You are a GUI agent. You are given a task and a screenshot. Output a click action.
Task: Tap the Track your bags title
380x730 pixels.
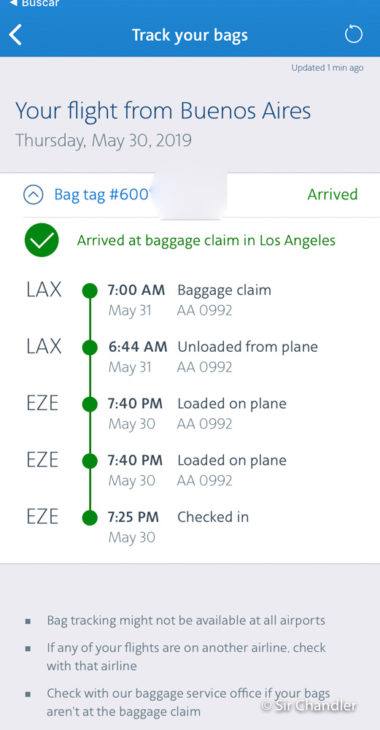coord(190,35)
